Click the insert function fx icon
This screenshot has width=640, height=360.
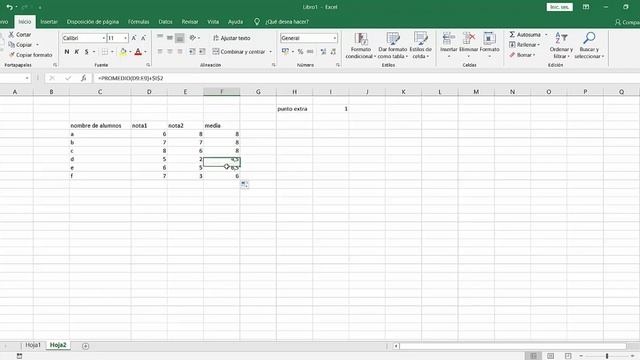point(83,78)
